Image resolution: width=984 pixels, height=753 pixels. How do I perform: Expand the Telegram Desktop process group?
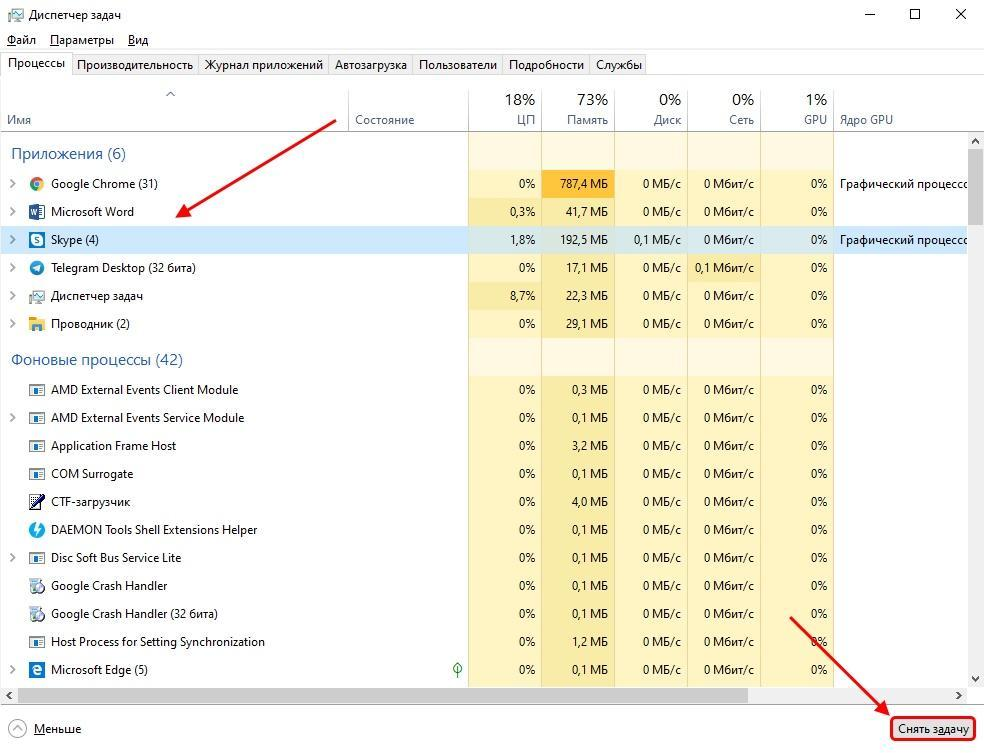tap(13, 268)
